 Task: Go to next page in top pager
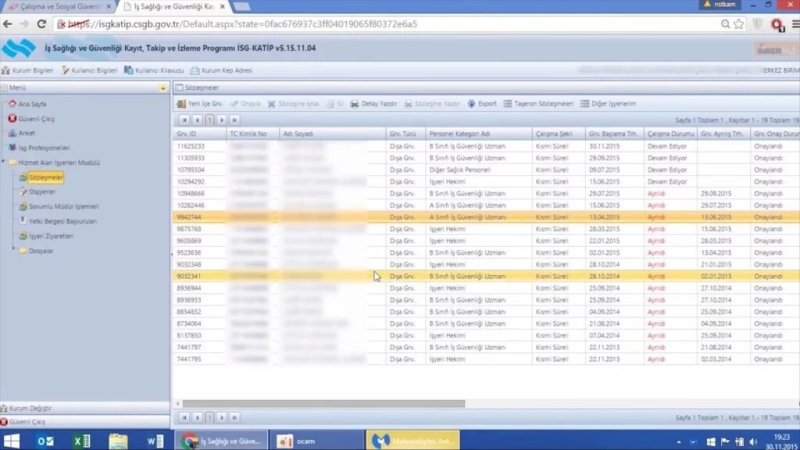click(x=222, y=119)
